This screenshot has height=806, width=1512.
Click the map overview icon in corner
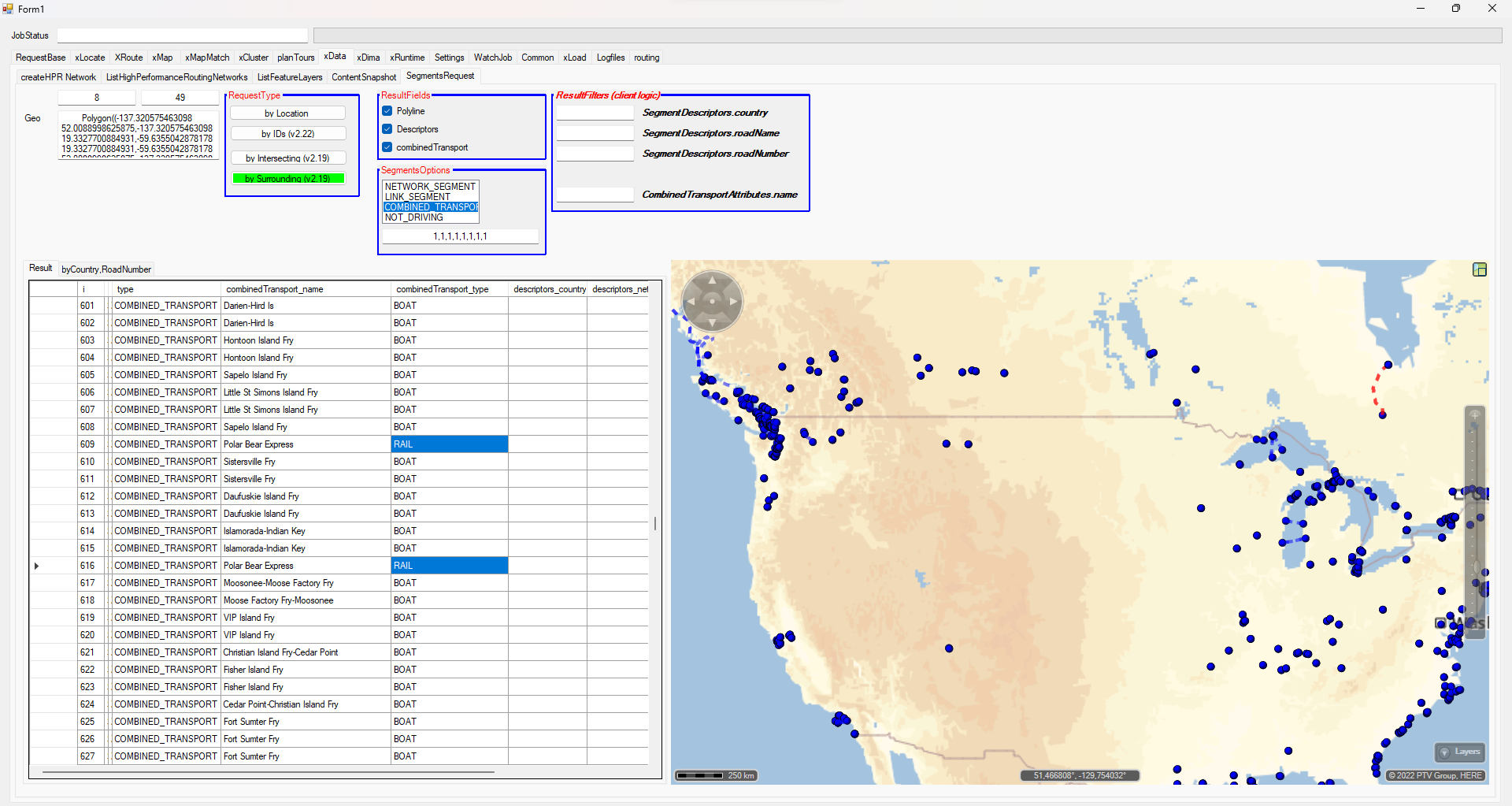click(x=1479, y=270)
